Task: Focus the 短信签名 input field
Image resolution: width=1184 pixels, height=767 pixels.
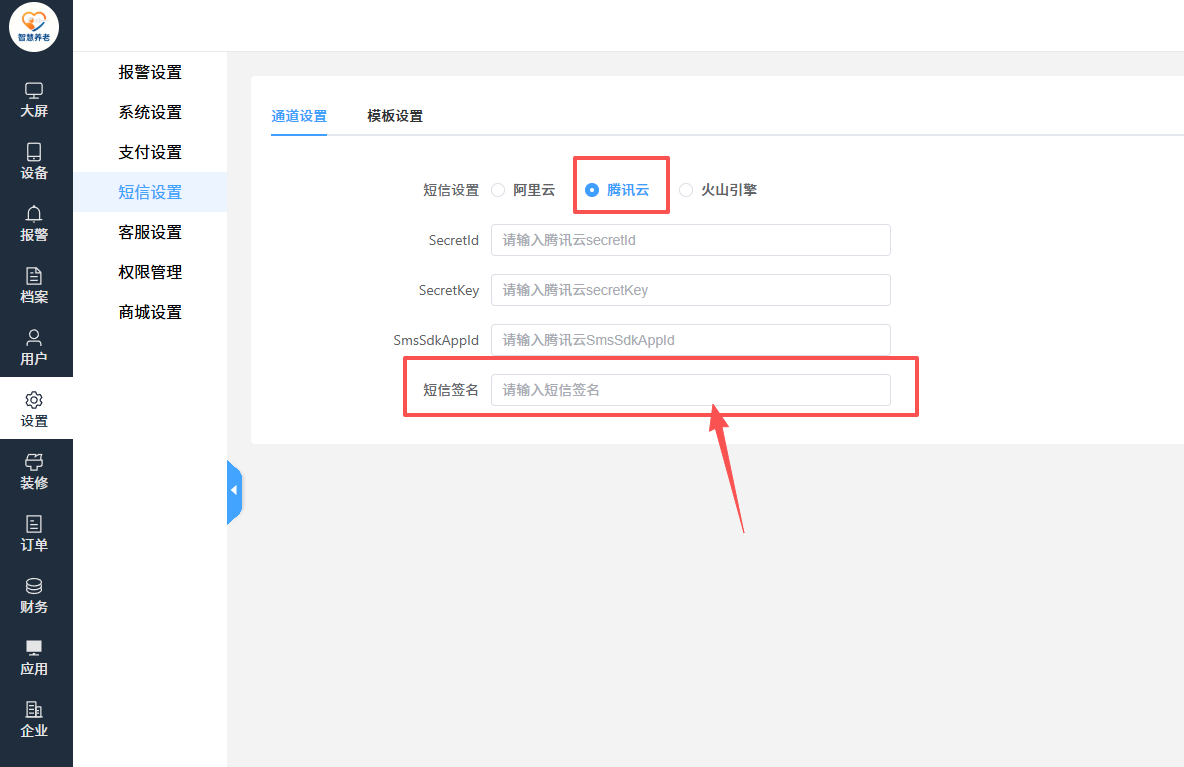Action: (x=691, y=390)
